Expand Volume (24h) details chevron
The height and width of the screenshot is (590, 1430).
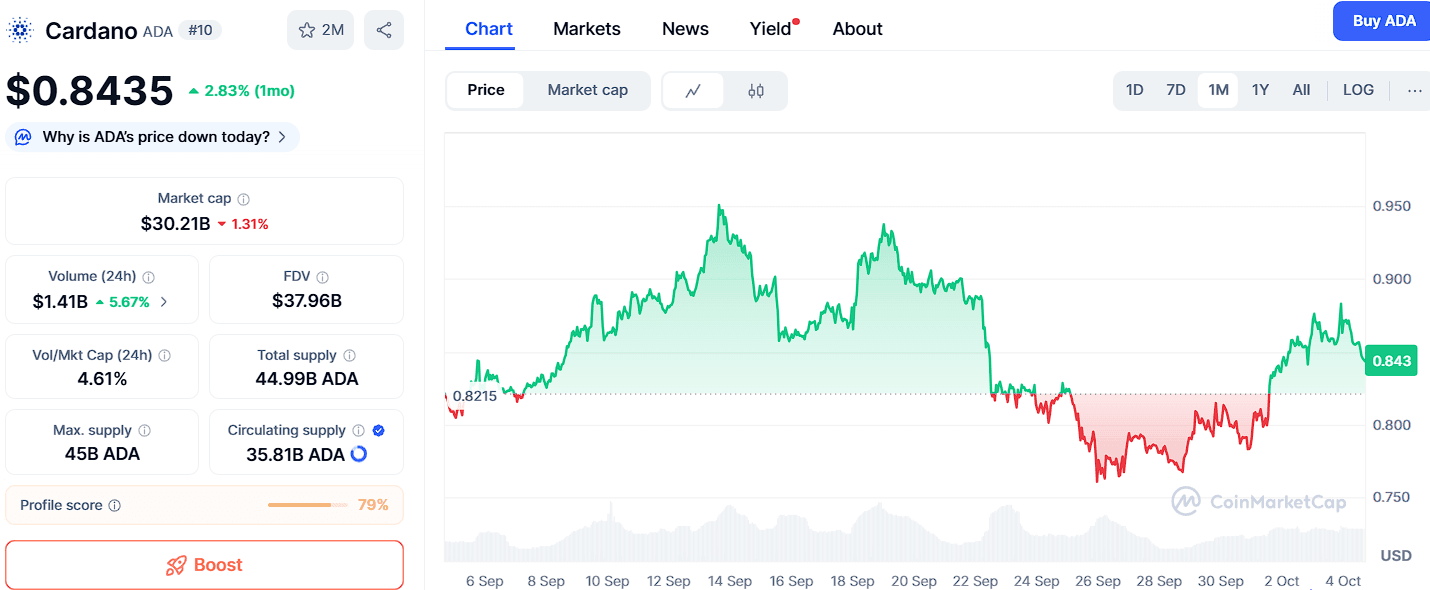click(x=164, y=302)
